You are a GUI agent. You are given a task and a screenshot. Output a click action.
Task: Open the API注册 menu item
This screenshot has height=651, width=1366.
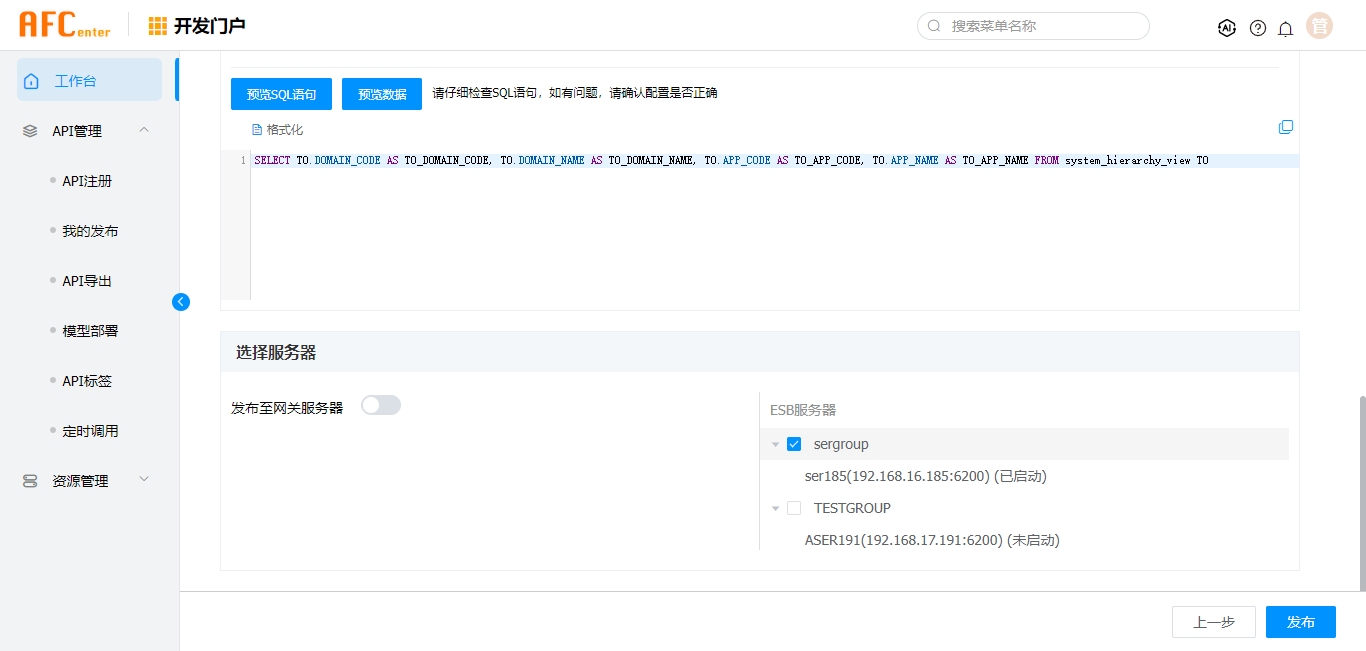87,181
